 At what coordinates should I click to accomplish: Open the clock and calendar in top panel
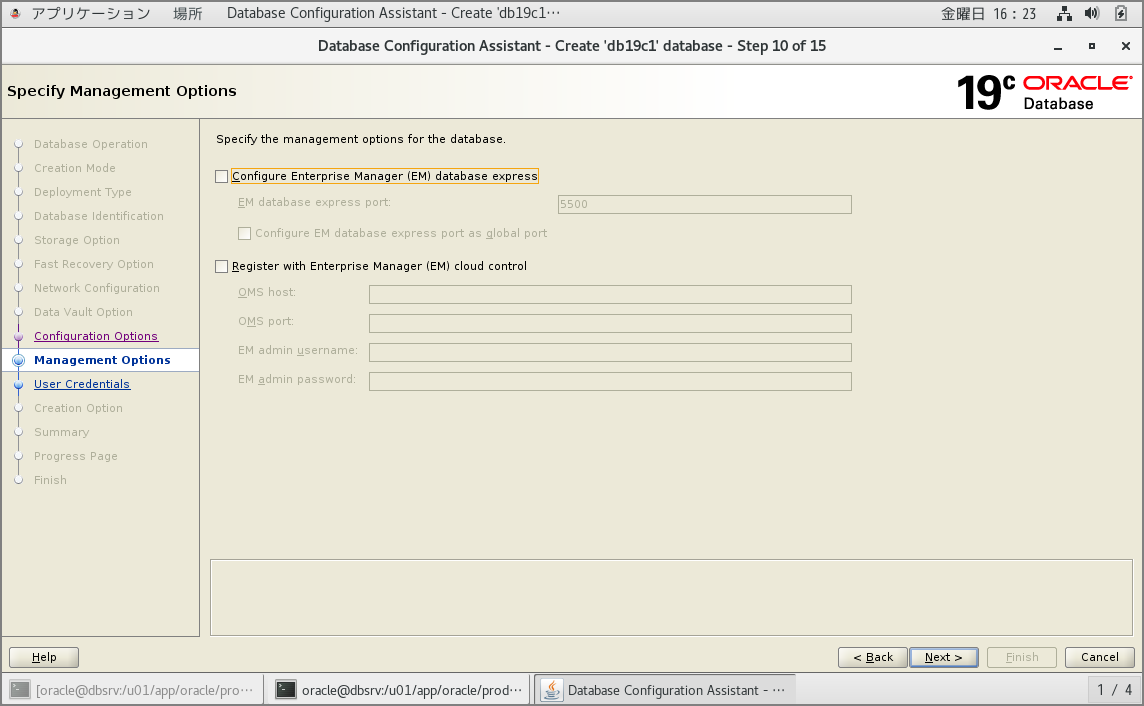pyautogui.click(x=988, y=14)
